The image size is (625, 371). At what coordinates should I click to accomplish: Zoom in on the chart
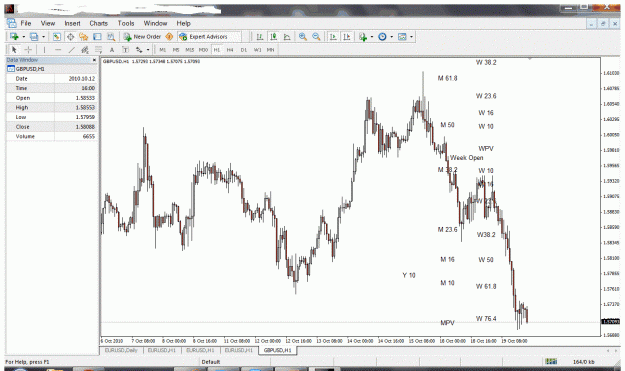[303, 37]
